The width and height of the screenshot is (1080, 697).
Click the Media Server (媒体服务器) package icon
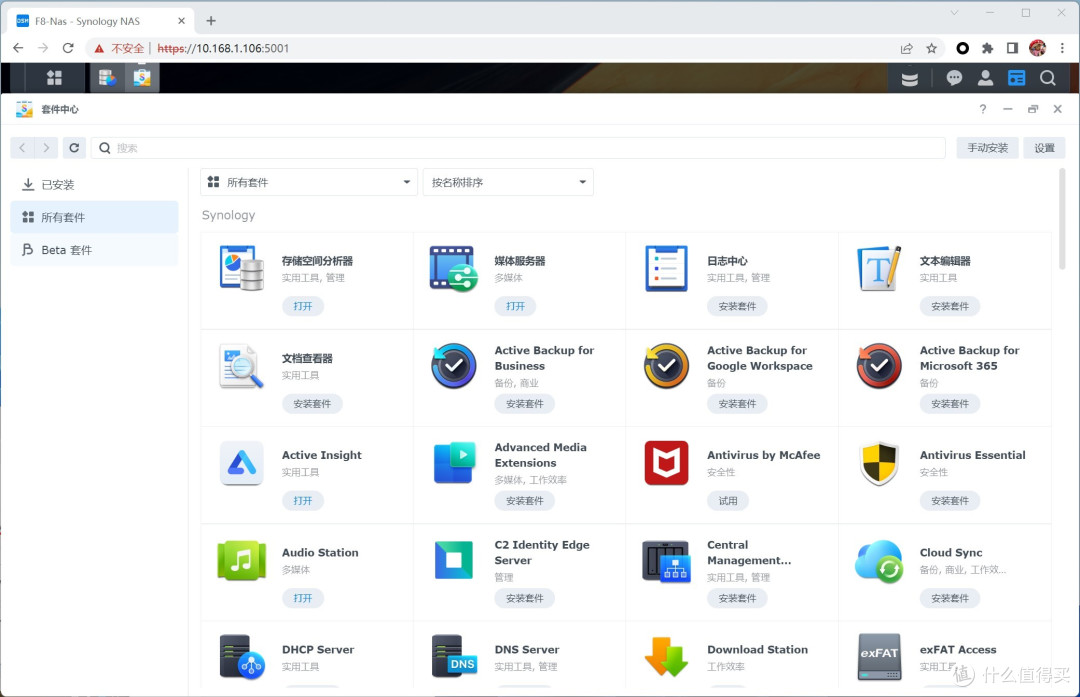(x=453, y=269)
